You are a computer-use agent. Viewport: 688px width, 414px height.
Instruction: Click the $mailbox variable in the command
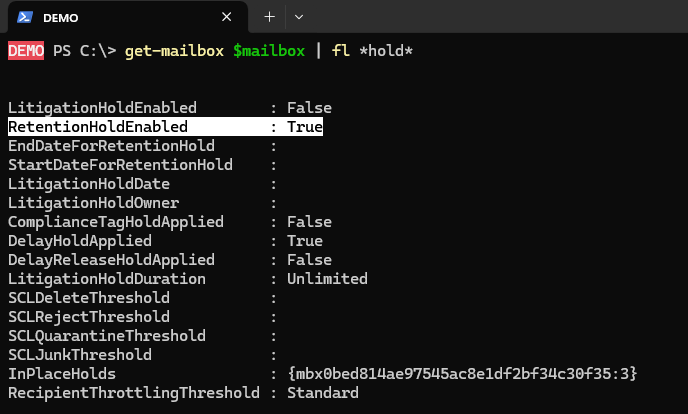click(270, 50)
